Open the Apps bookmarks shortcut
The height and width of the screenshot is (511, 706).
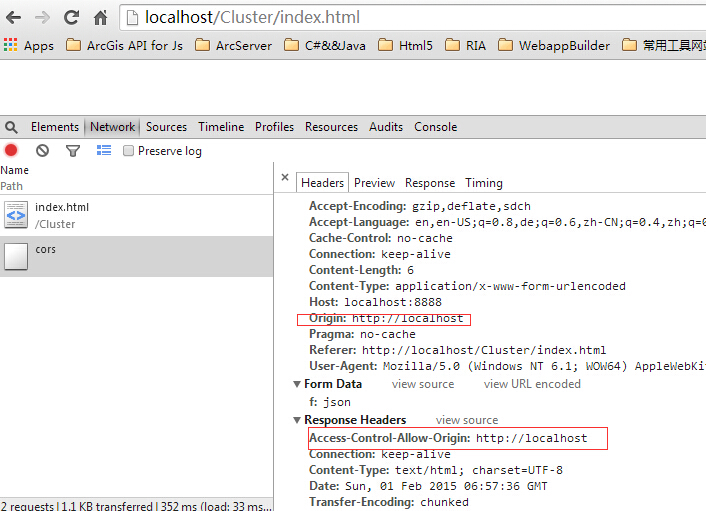(x=29, y=45)
